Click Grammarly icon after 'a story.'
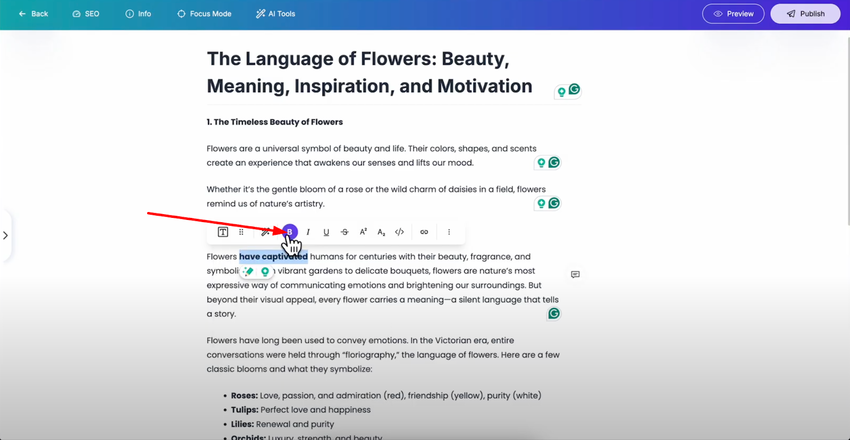 pos(553,313)
